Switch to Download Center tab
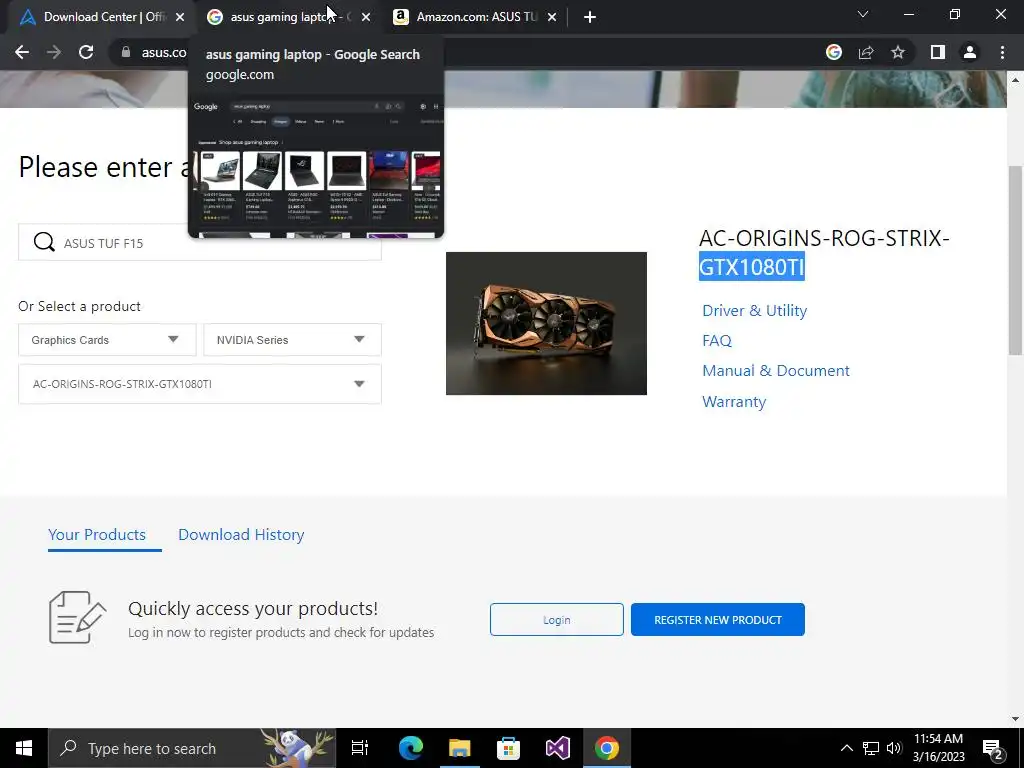The image size is (1024, 768). (103, 17)
